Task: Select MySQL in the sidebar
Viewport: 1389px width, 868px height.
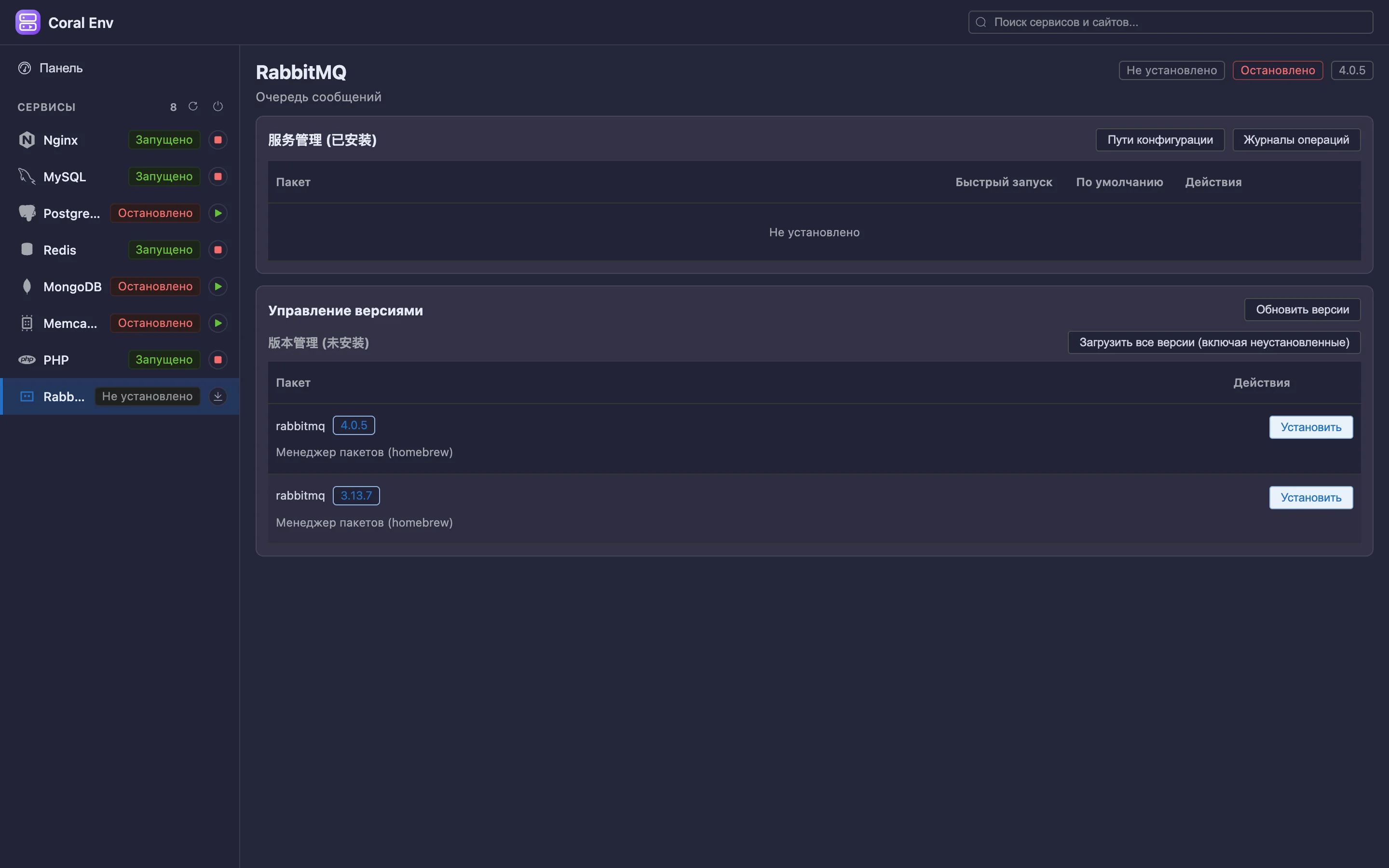Action: pyautogui.click(x=120, y=176)
